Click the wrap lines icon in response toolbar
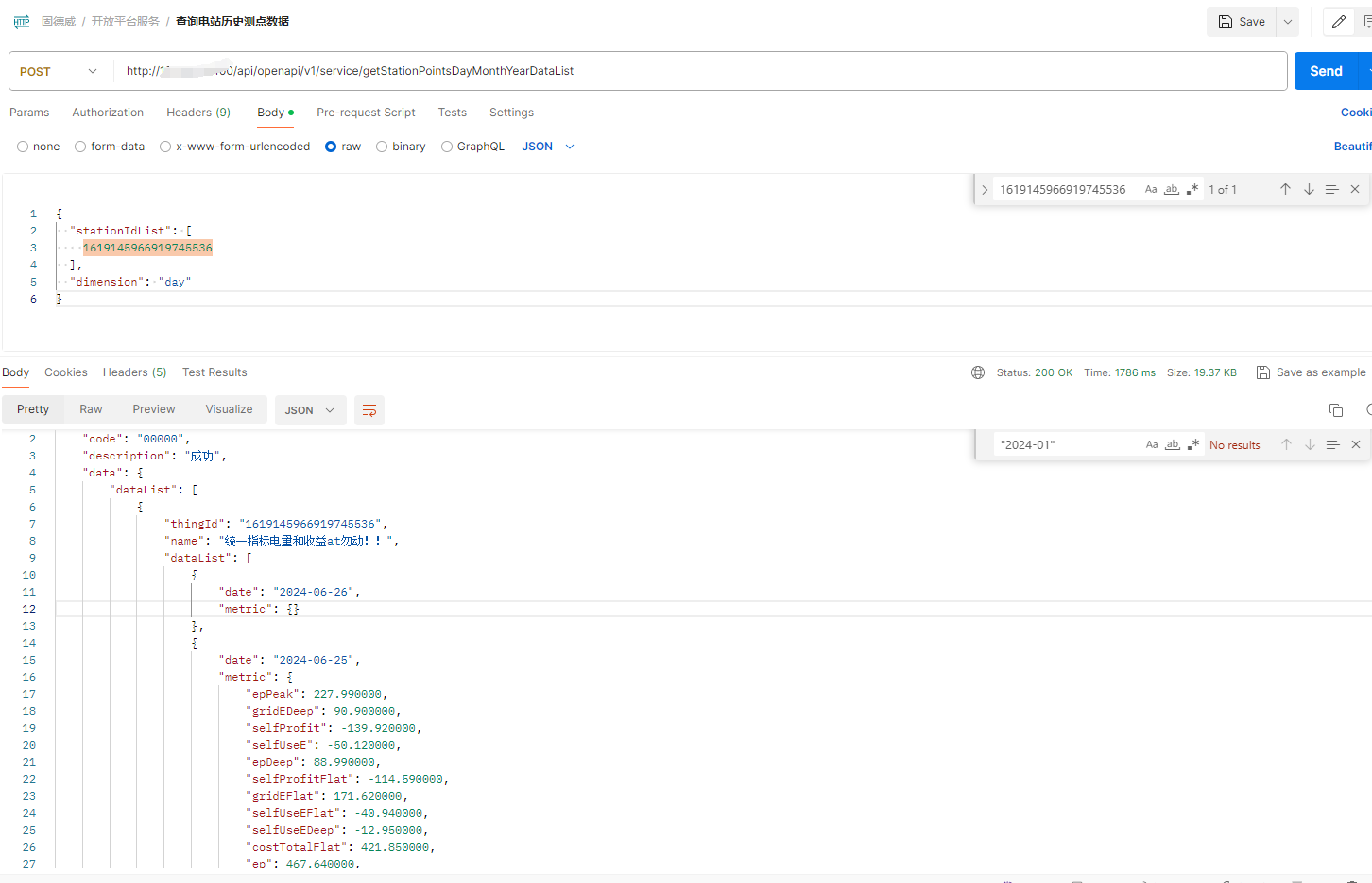This screenshot has width=1372, height=883. [369, 410]
